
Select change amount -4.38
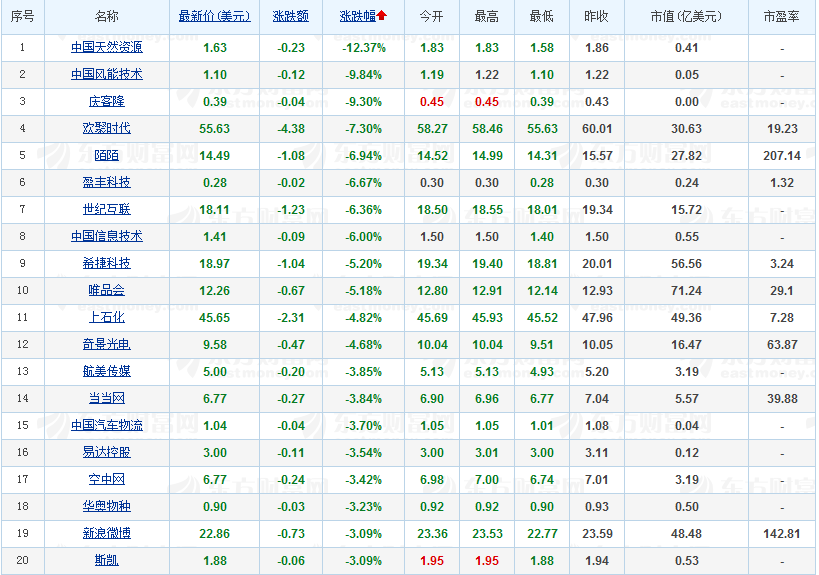(x=291, y=129)
